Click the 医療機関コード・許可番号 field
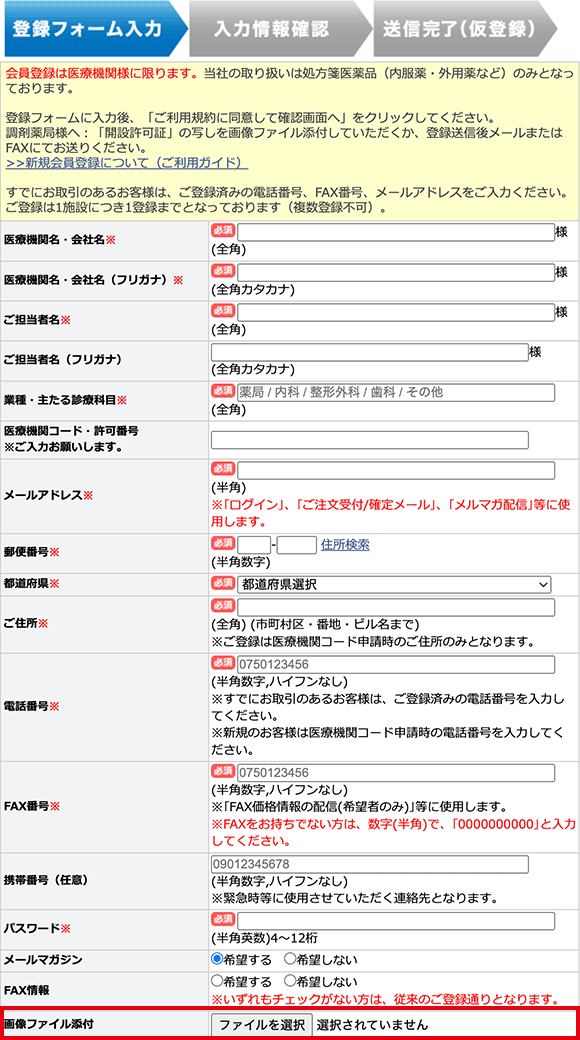Viewport: 580px width, 1040px height. tap(370, 440)
